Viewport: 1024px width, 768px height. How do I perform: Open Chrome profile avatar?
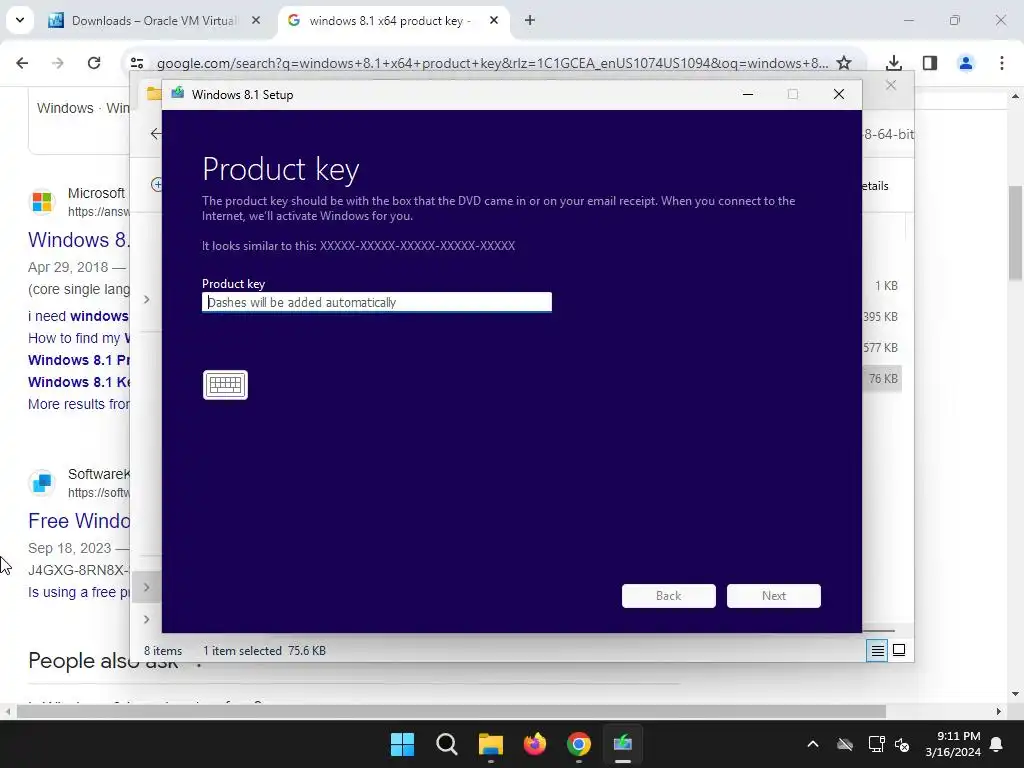[x=966, y=63]
